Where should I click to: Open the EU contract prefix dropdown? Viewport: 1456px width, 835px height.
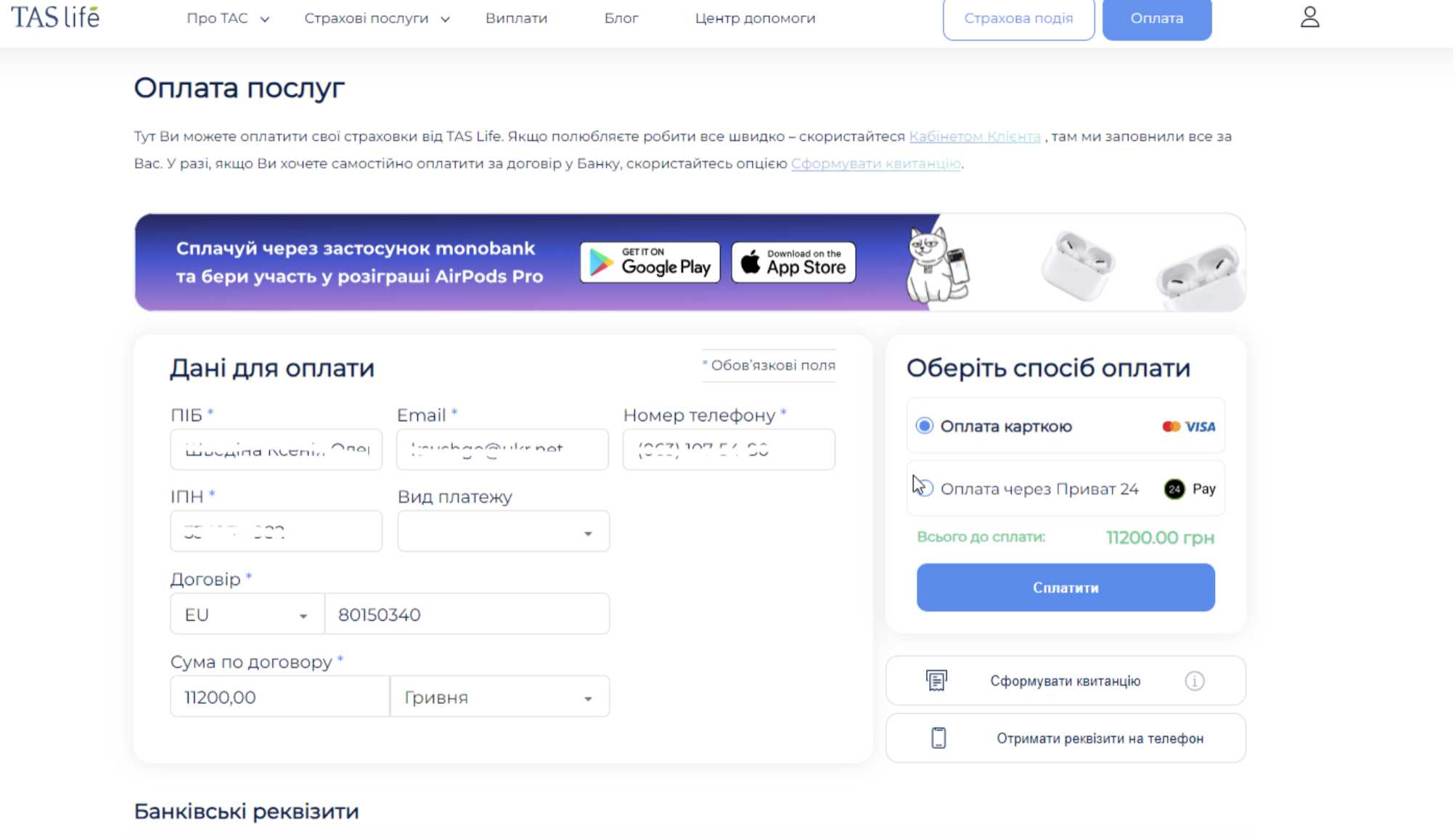click(247, 614)
